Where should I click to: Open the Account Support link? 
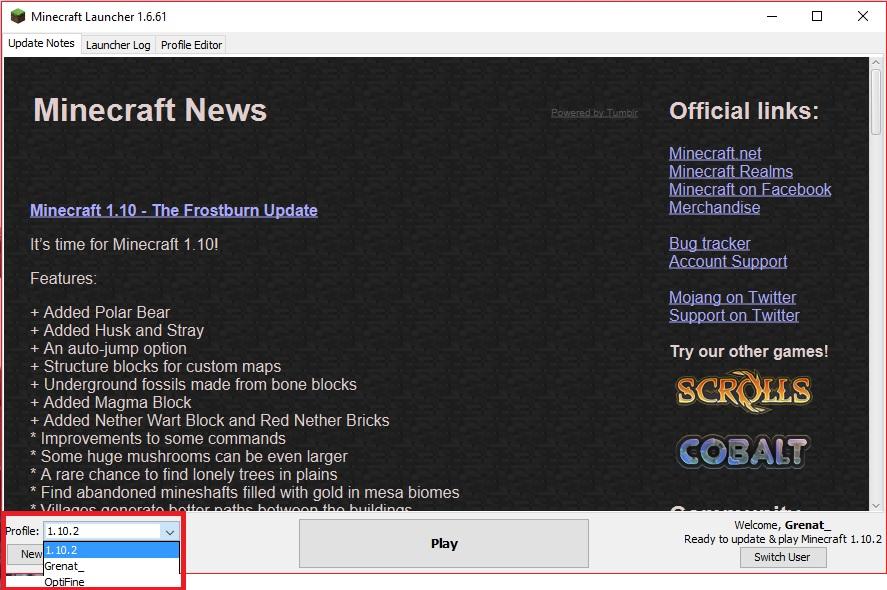(x=728, y=261)
